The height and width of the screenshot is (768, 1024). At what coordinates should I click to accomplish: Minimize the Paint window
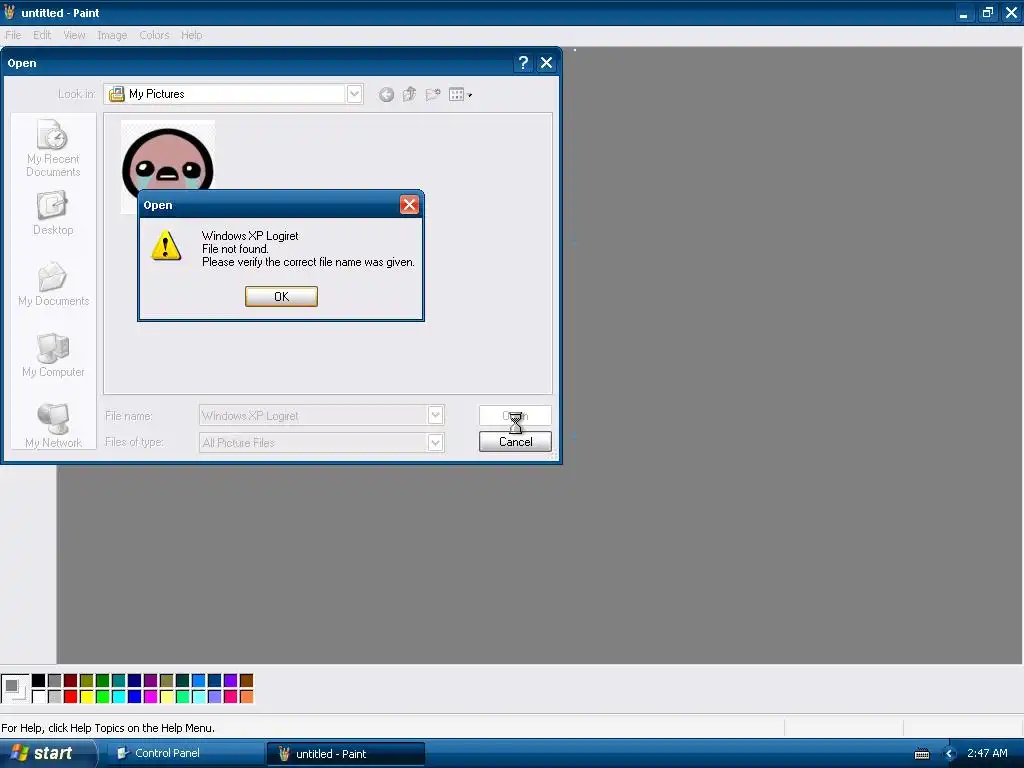[963, 13]
